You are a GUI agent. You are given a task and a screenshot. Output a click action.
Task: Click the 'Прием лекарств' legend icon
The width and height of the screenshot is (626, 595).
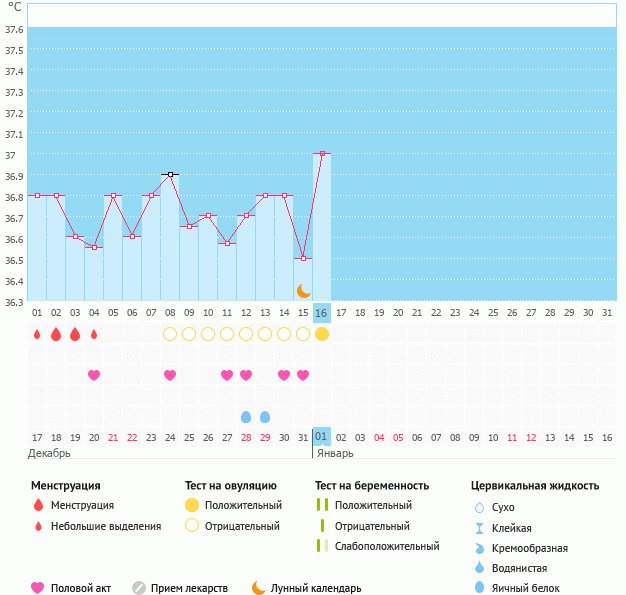(x=139, y=588)
